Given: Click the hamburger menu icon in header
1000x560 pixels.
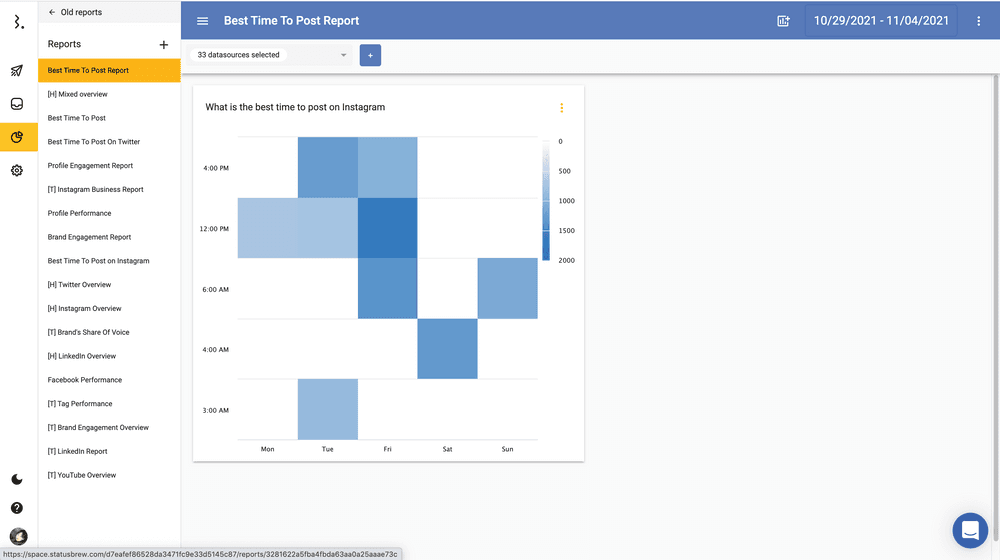Looking at the screenshot, I should [x=203, y=21].
